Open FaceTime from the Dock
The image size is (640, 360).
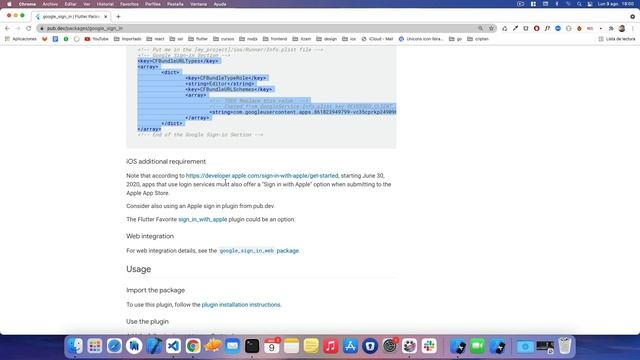pos(478,346)
